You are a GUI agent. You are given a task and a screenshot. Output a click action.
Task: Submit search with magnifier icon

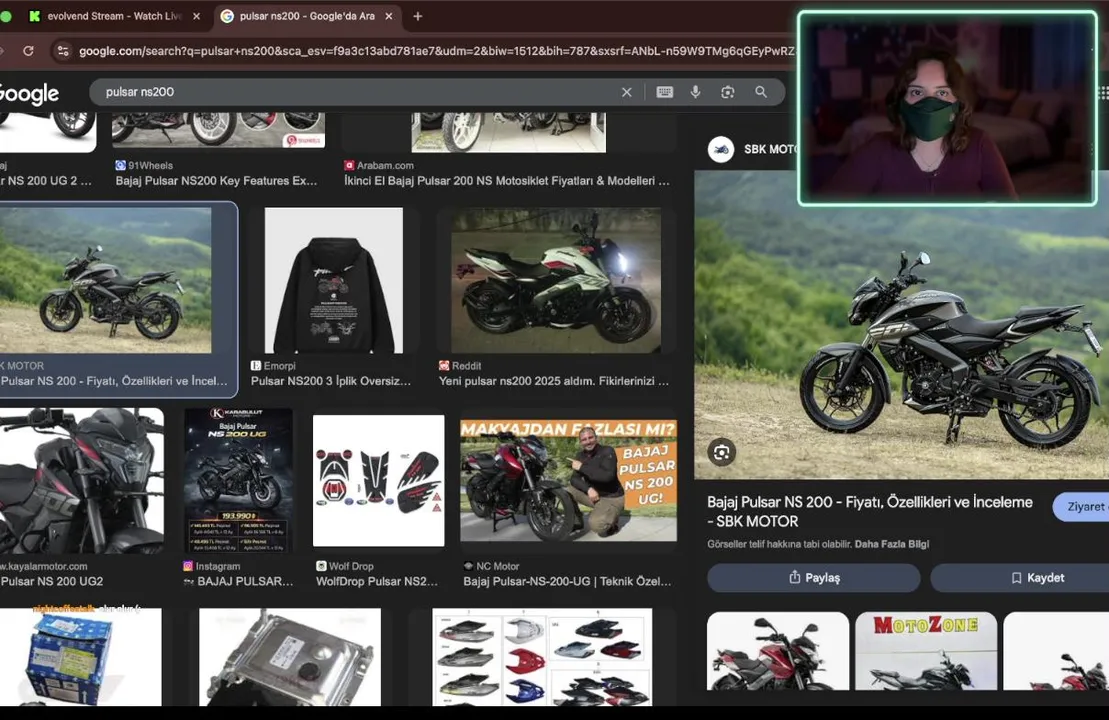click(761, 92)
